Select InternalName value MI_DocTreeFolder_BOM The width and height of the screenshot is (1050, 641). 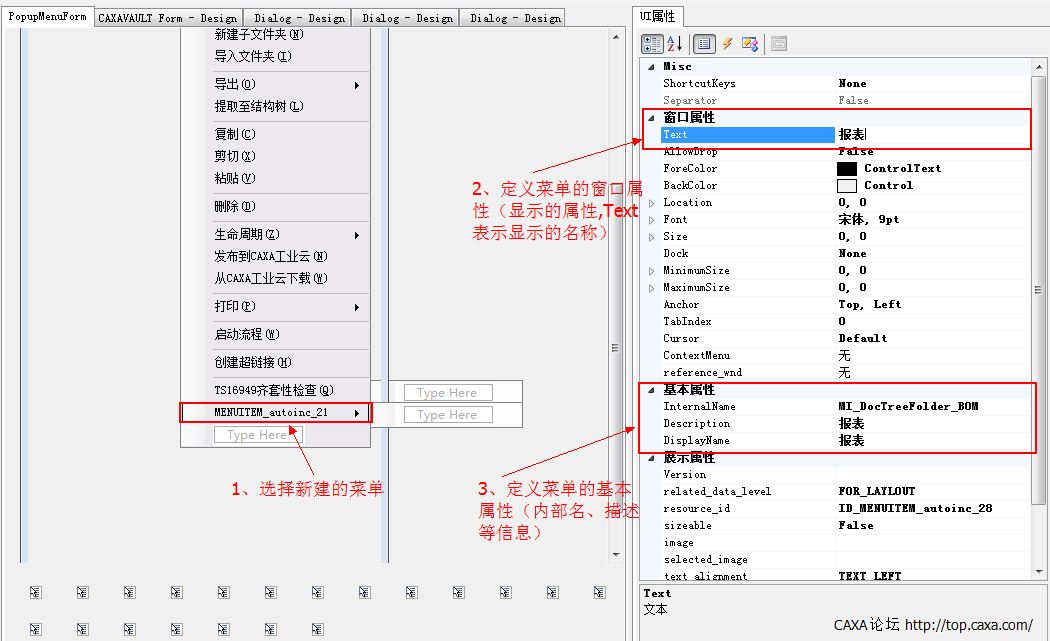(908, 407)
